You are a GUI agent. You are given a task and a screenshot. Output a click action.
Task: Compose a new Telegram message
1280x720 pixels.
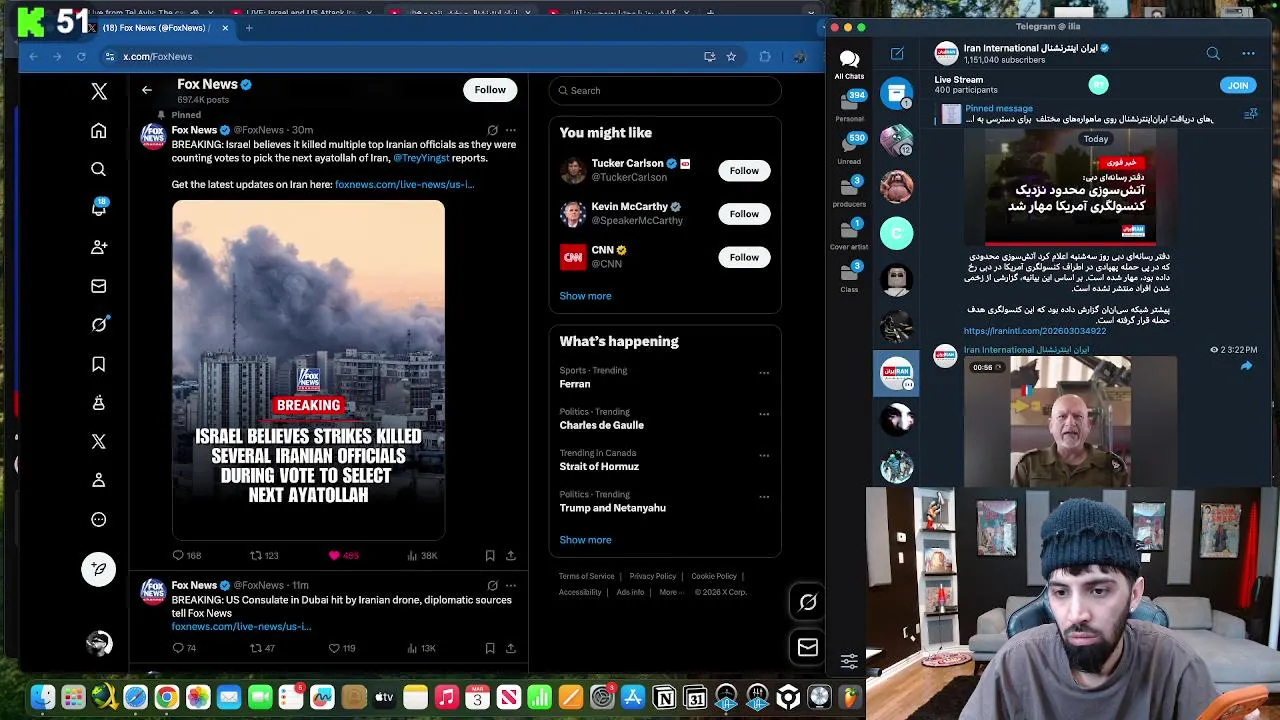click(897, 54)
